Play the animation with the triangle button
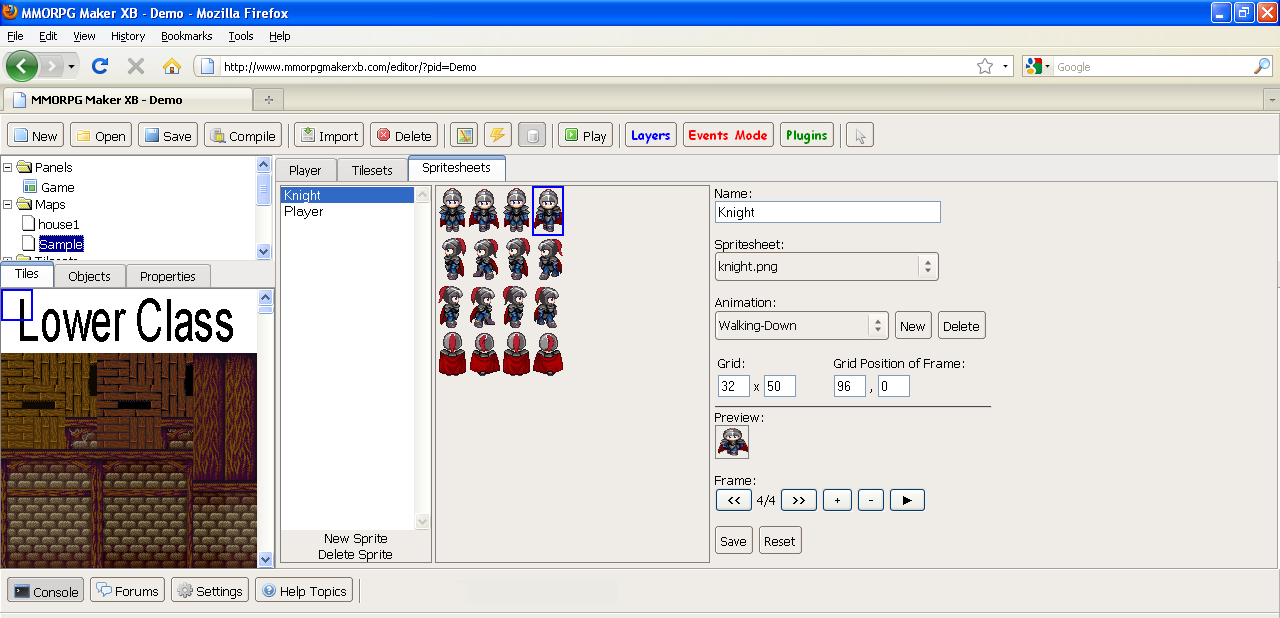 click(907, 500)
